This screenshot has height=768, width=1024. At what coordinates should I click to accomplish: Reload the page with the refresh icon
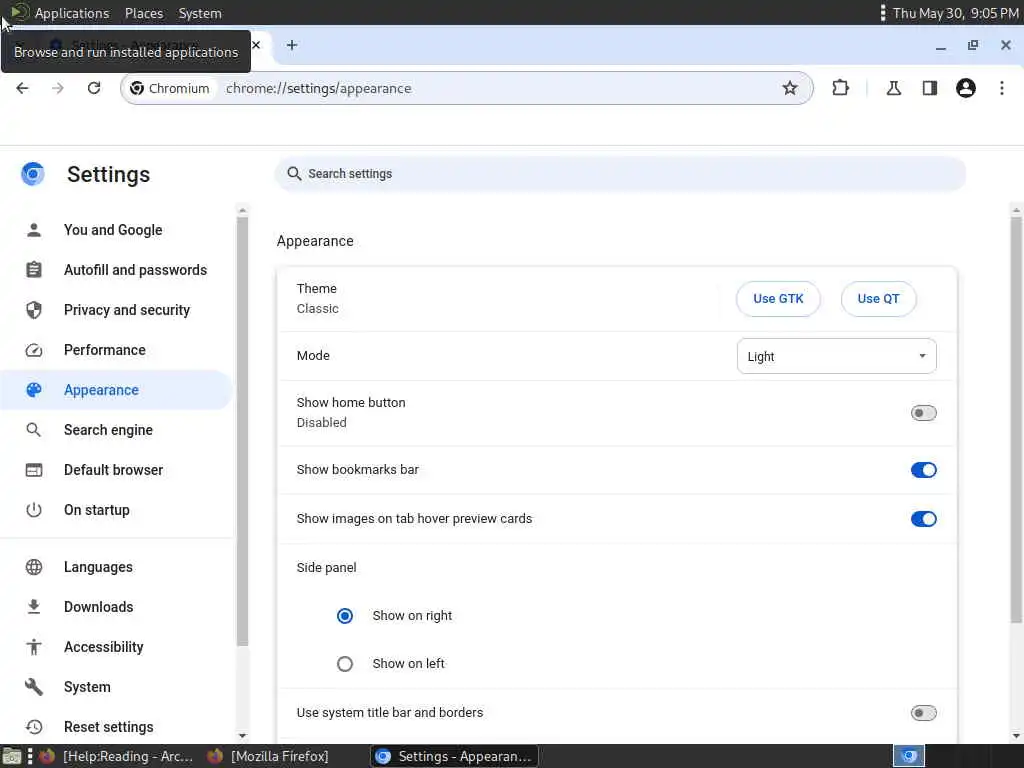94,88
